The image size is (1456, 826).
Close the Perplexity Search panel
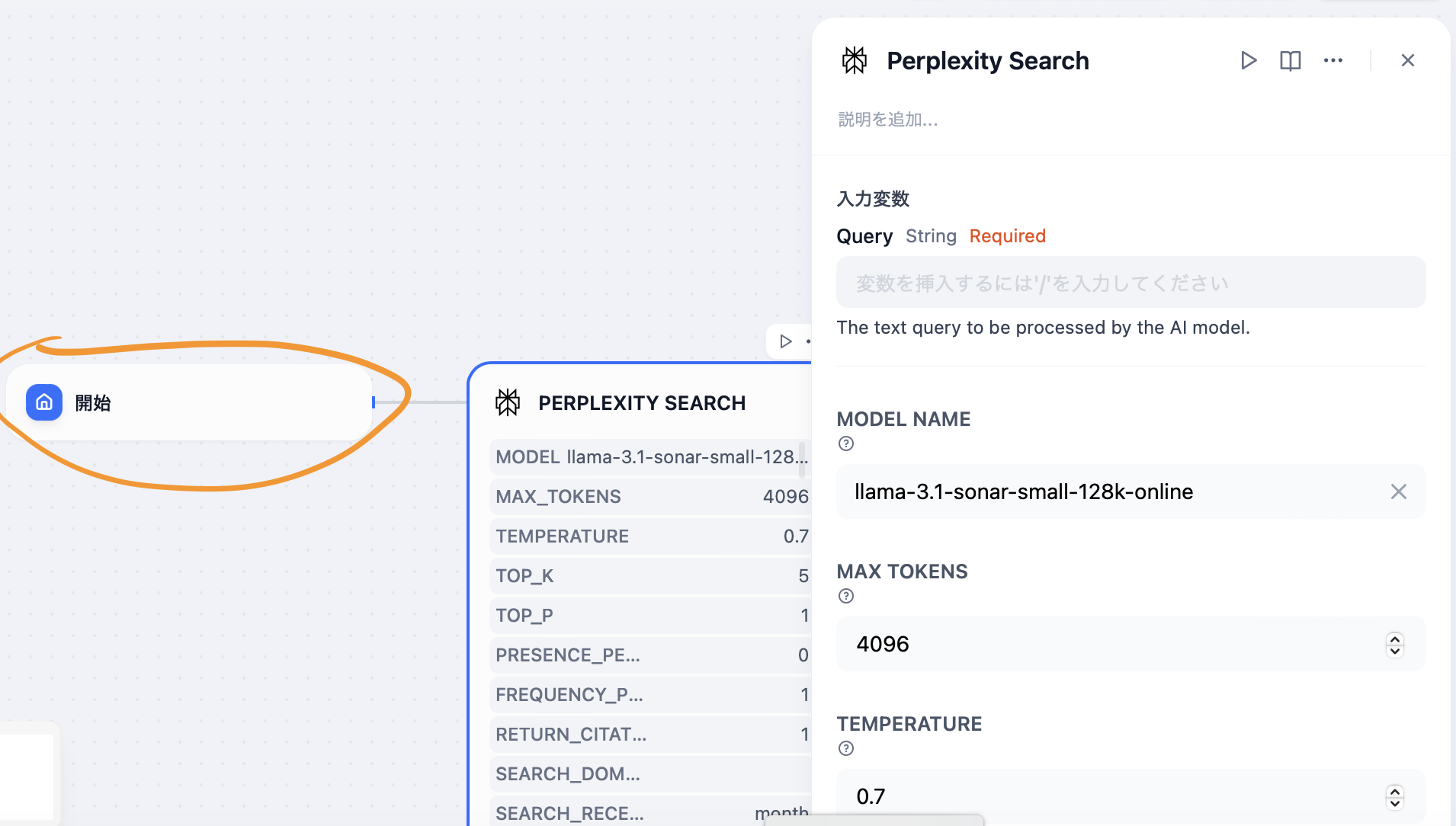(x=1407, y=60)
